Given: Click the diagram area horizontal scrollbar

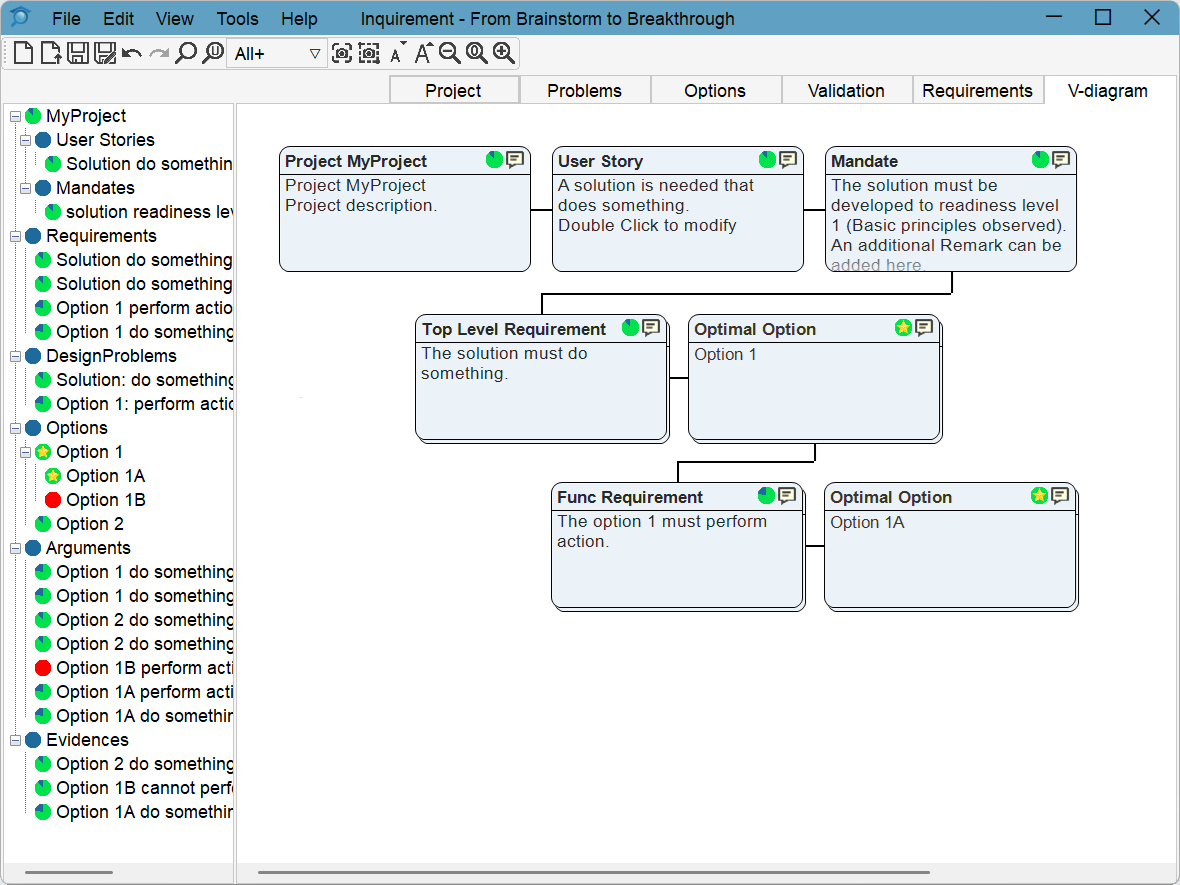Looking at the screenshot, I should [594, 872].
